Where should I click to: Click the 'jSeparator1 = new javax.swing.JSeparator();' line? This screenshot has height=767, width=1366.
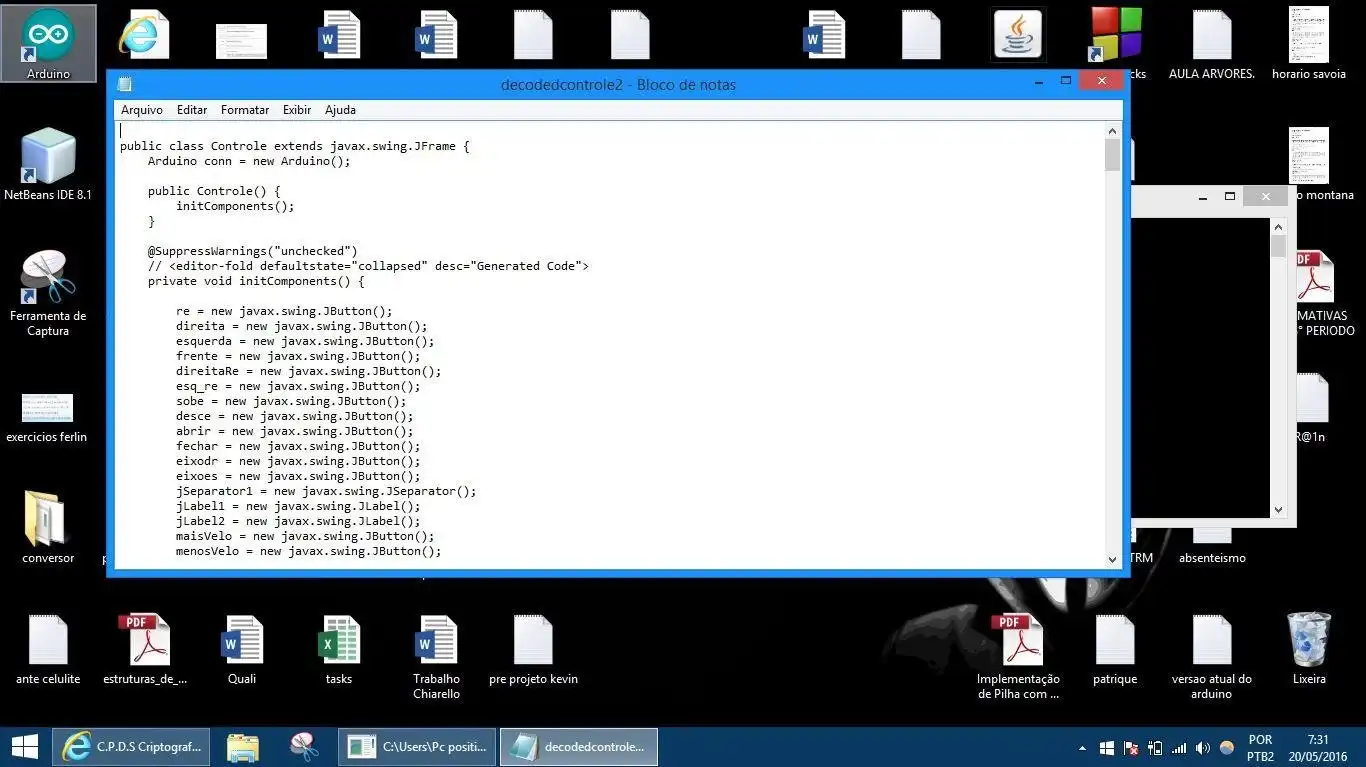tap(326, 491)
